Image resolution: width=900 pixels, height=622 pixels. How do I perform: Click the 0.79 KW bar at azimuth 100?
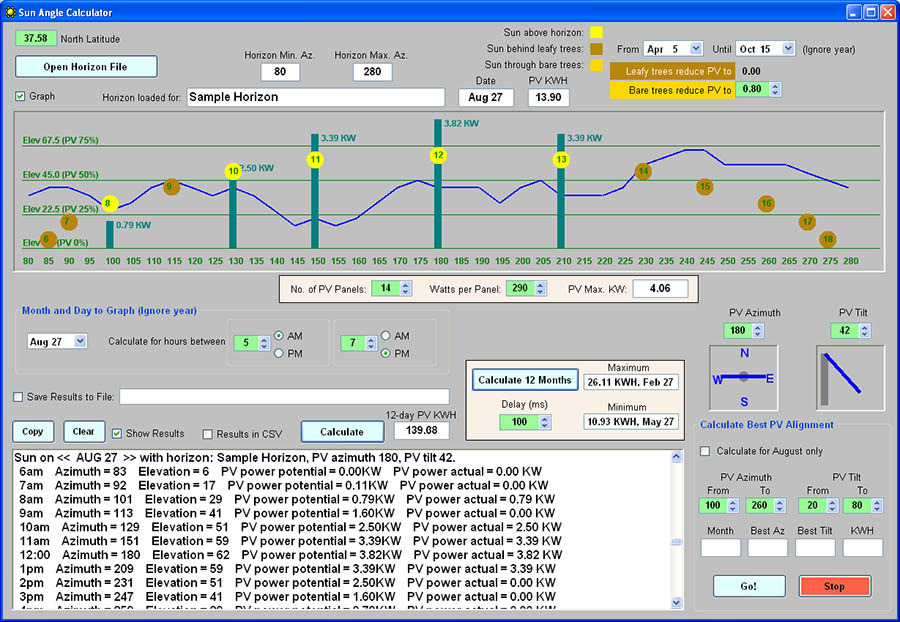click(x=110, y=235)
